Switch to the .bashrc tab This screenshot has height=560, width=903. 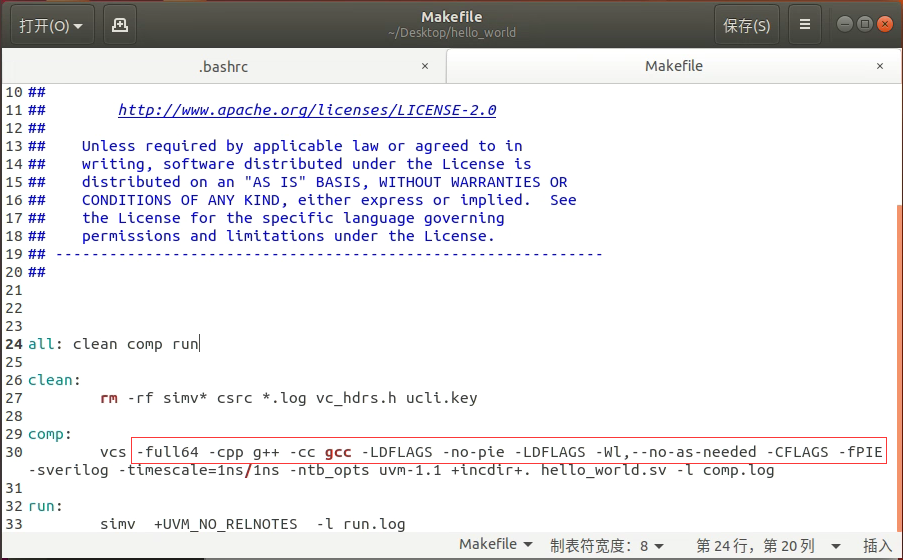click(223, 67)
